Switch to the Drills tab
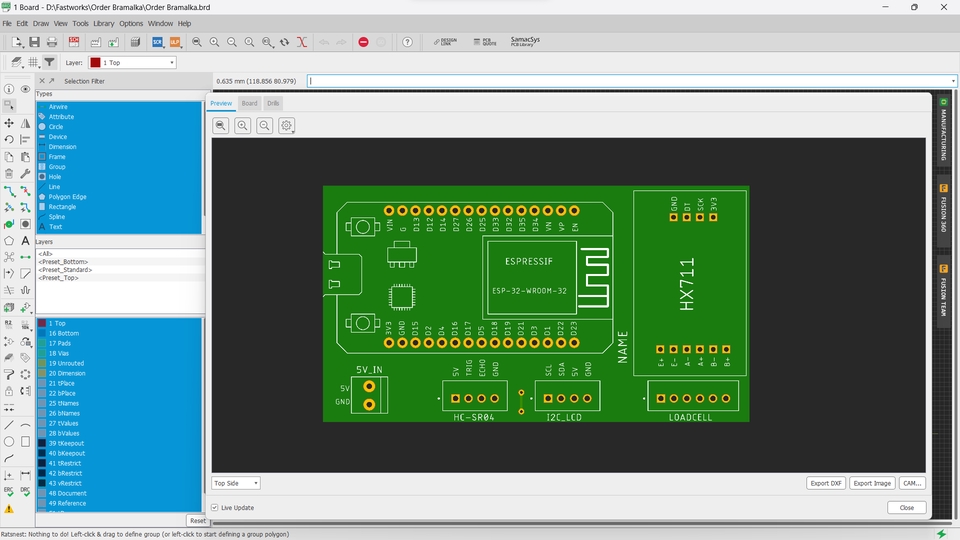This screenshot has height=540, width=960. [x=274, y=103]
